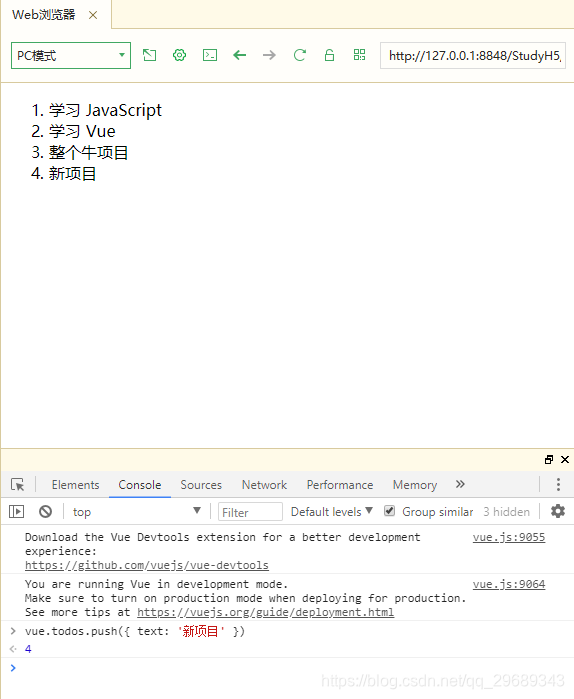Click the lock icon in toolbar
574x699 pixels.
[x=329, y=55]
